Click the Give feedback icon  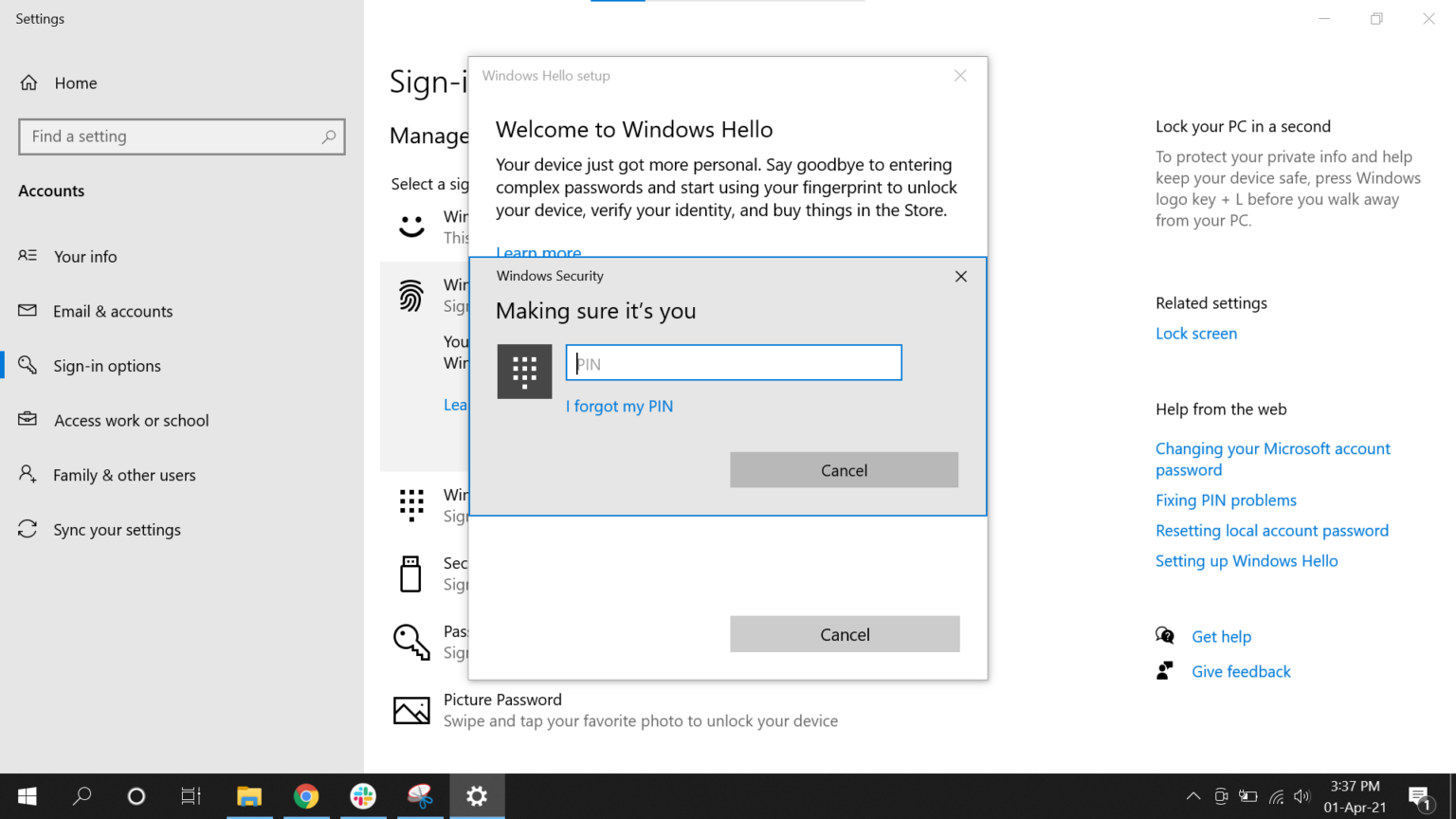pyautogui.click(x=1165, y=670)
